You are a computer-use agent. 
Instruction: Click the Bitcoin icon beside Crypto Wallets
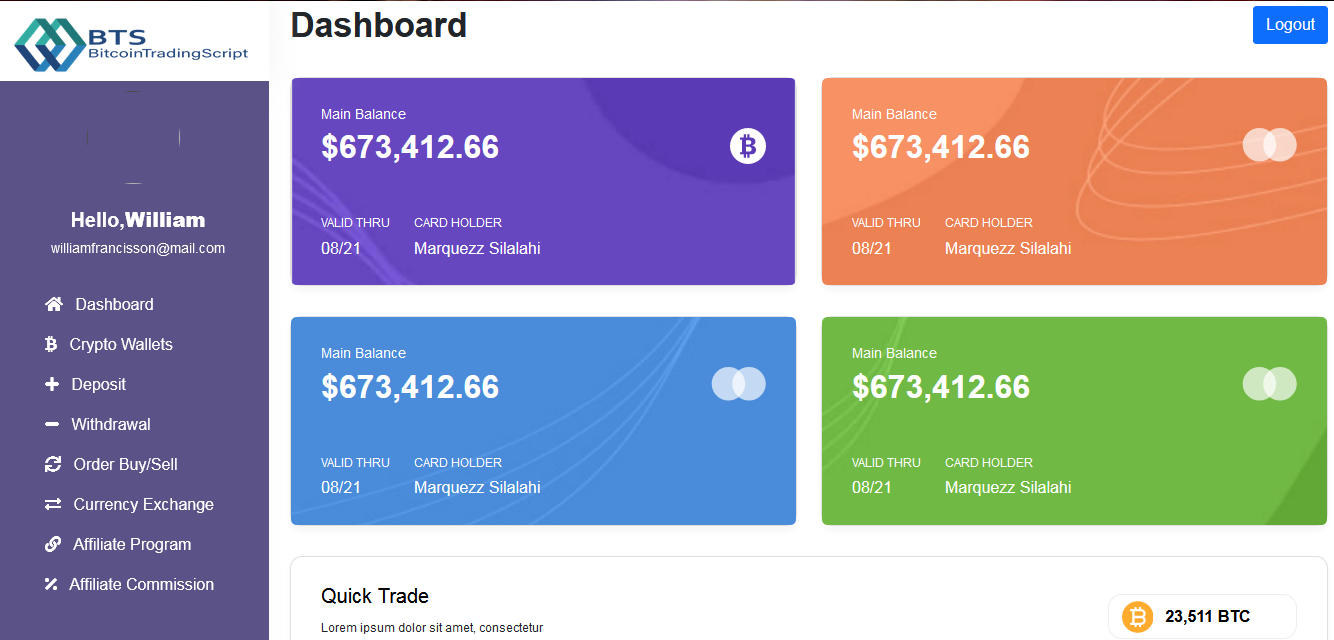pyautogui.click(x=51, y=344)
